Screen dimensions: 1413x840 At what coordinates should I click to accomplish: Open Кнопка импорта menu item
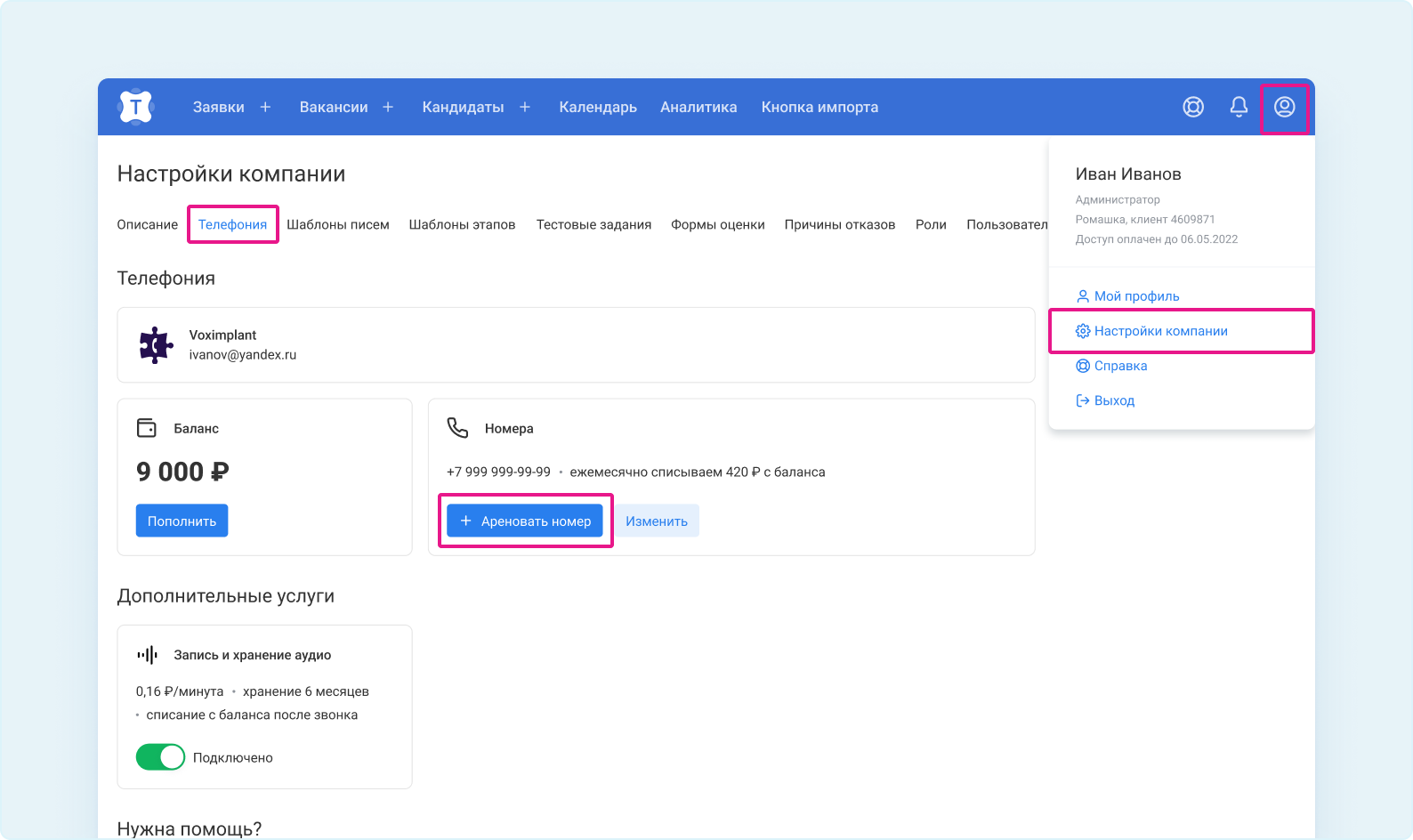pyautogui.click(x=820, y=107)
